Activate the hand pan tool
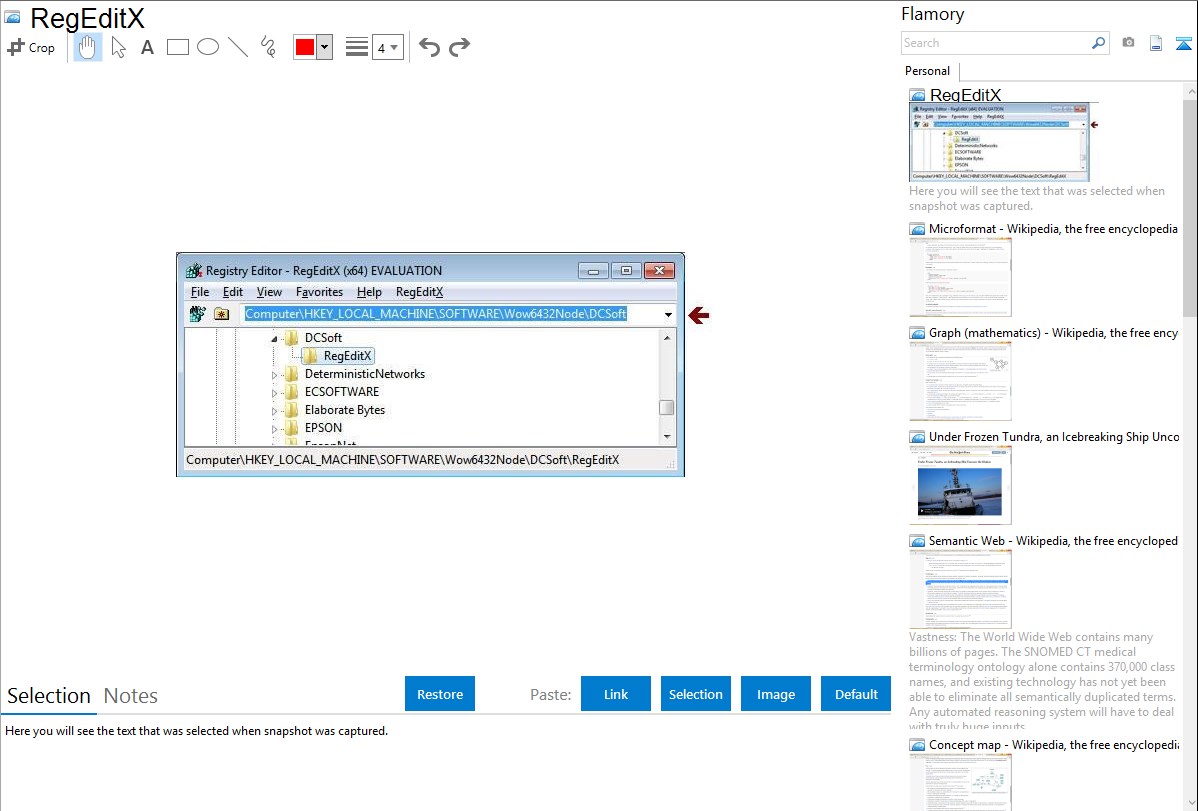Screen dimensions: 1198x811 click(x=87, y=47)
